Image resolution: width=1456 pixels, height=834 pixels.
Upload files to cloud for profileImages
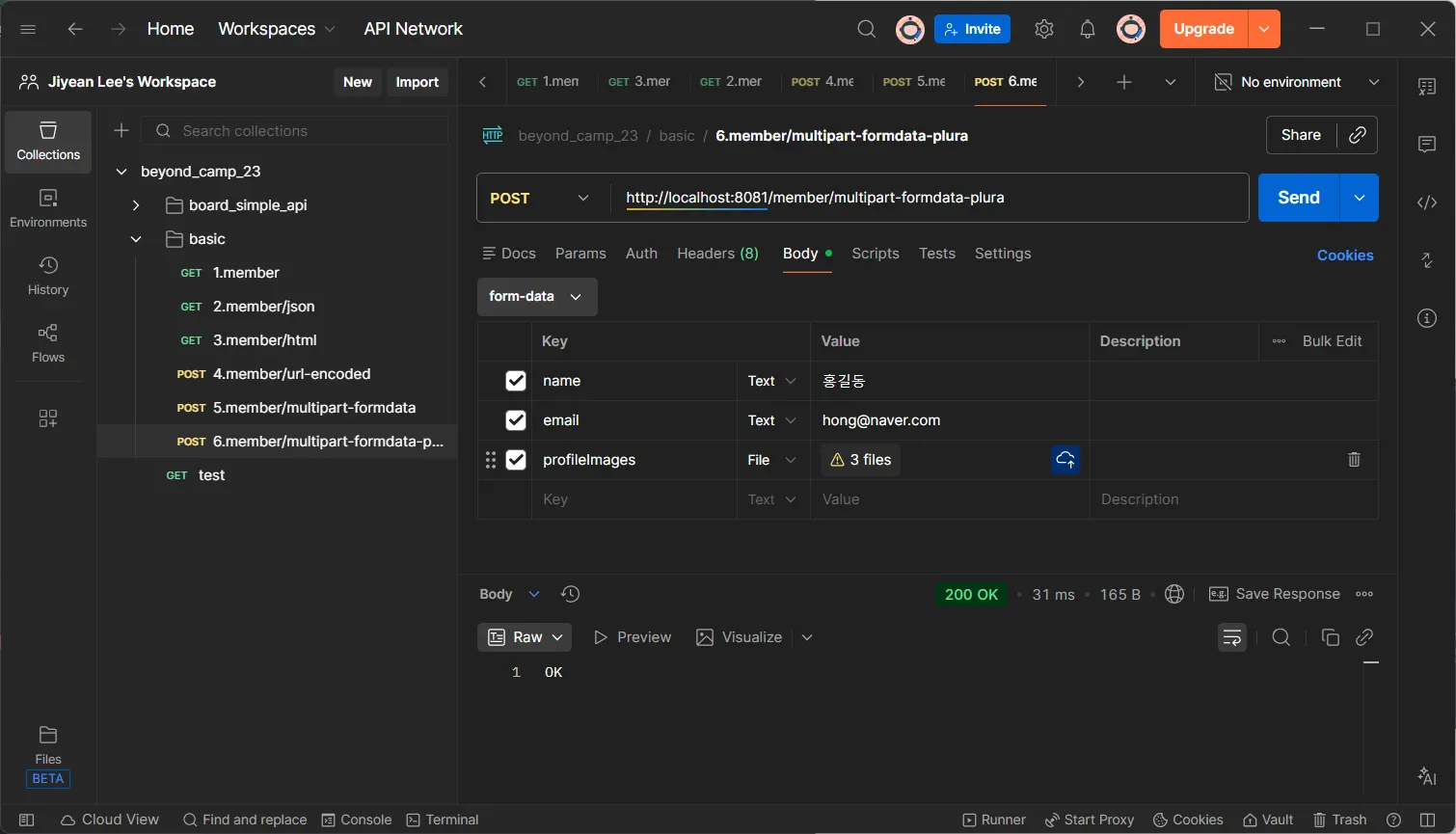pyautogui.click(x=1065, y=460)
